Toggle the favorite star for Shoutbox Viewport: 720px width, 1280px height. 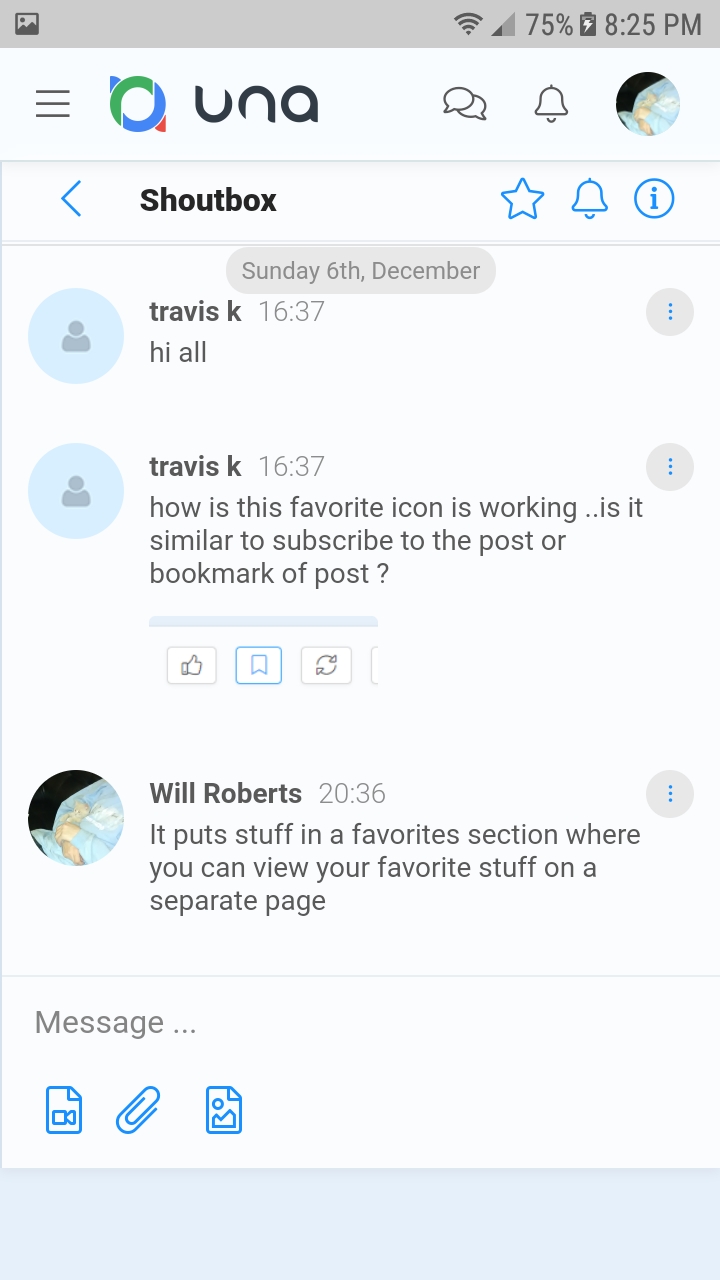pyautogui.click(x=522, y=199)
